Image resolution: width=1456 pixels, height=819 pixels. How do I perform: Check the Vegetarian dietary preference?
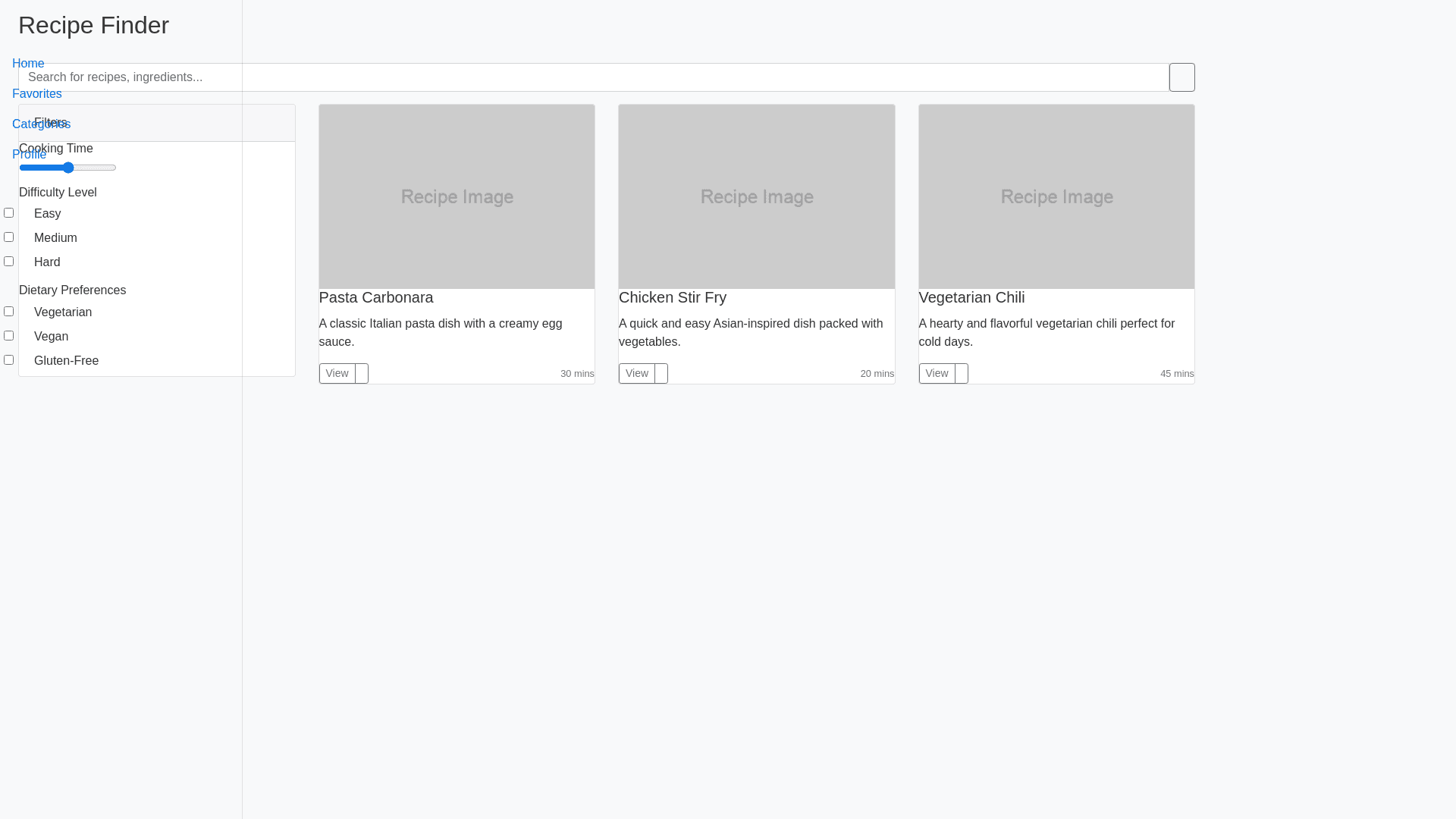(9, 312)
